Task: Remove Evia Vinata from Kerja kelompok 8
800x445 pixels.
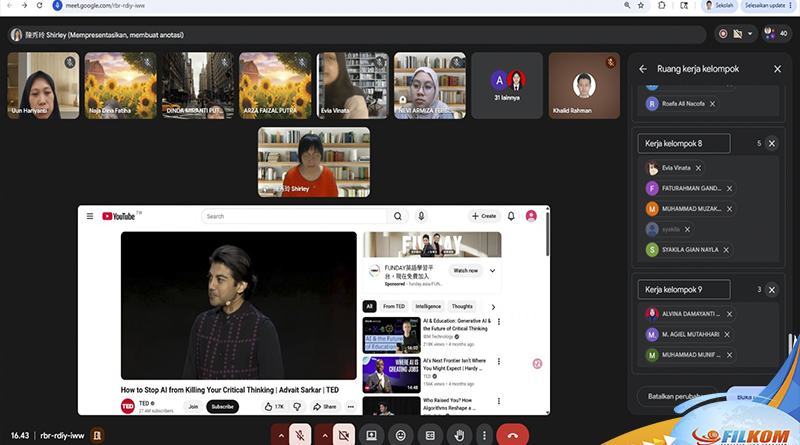Action: 698,168
